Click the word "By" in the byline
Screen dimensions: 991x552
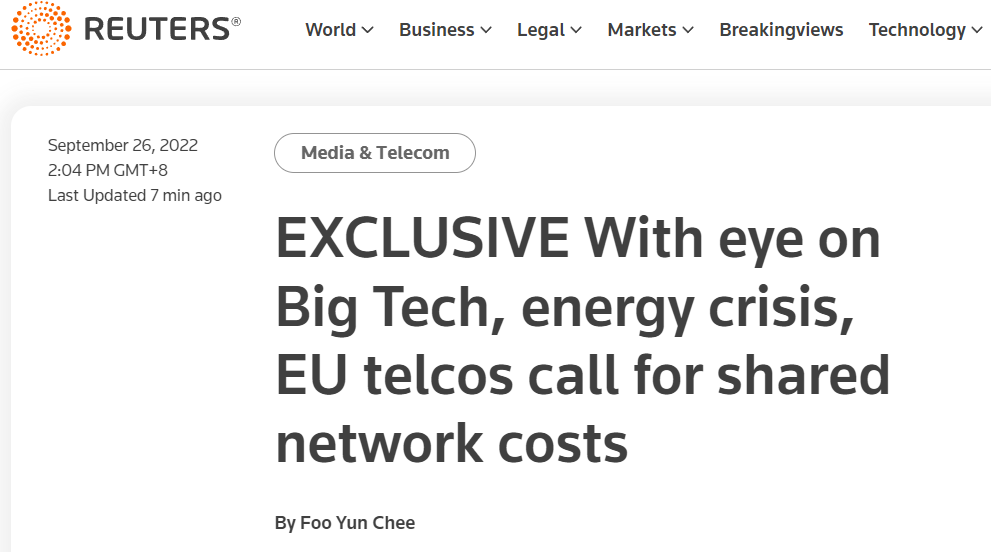(x=285, y=523)
